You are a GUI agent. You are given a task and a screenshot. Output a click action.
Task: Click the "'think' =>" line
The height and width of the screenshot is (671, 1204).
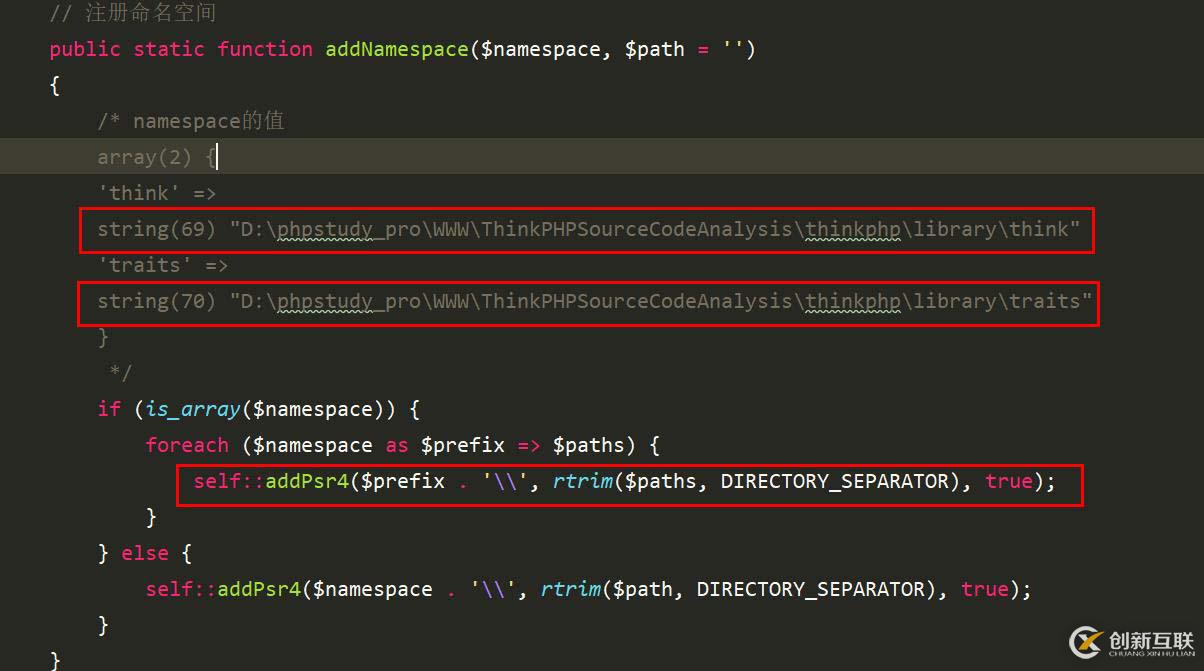coord(157,193)
